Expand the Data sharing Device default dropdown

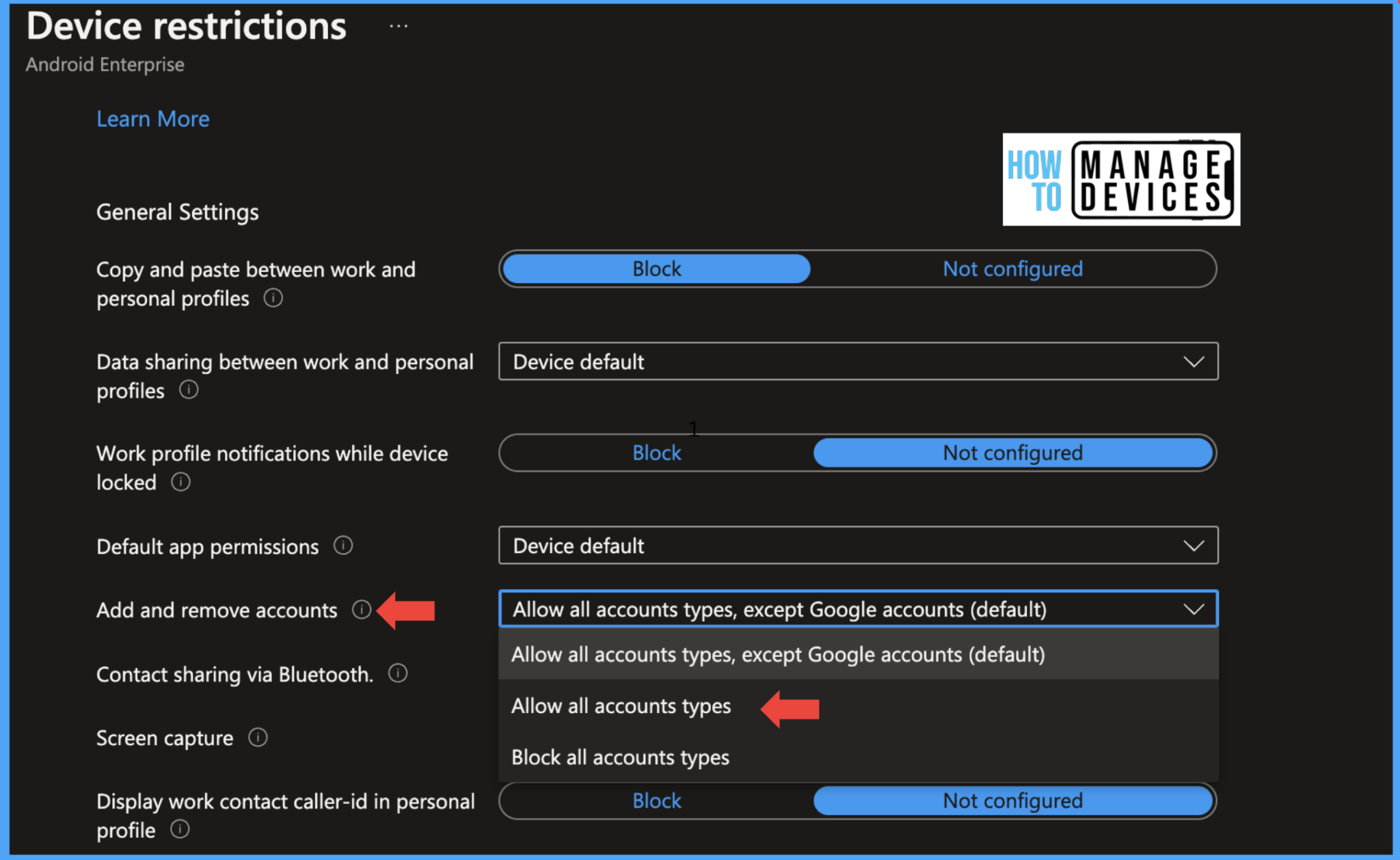point(858,362)
